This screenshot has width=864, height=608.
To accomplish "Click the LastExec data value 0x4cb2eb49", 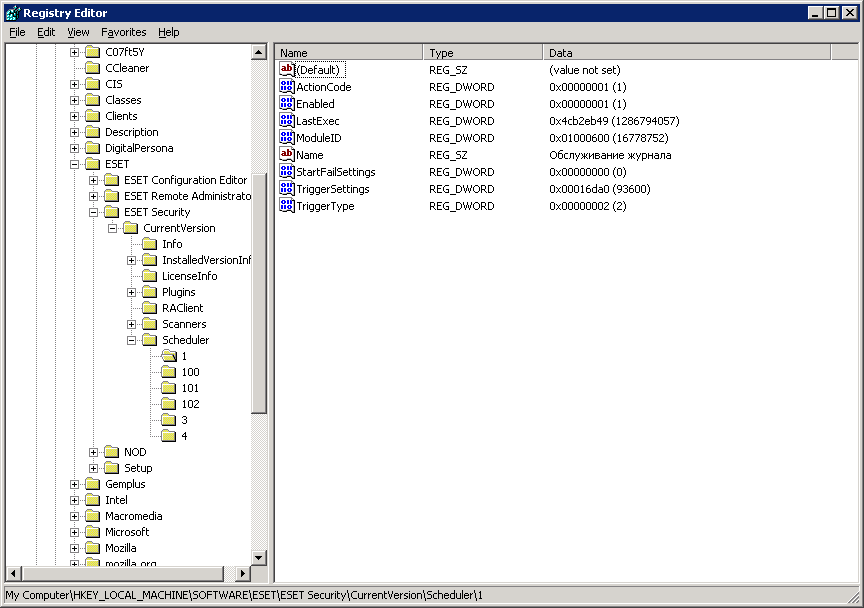I will (614, 121).
